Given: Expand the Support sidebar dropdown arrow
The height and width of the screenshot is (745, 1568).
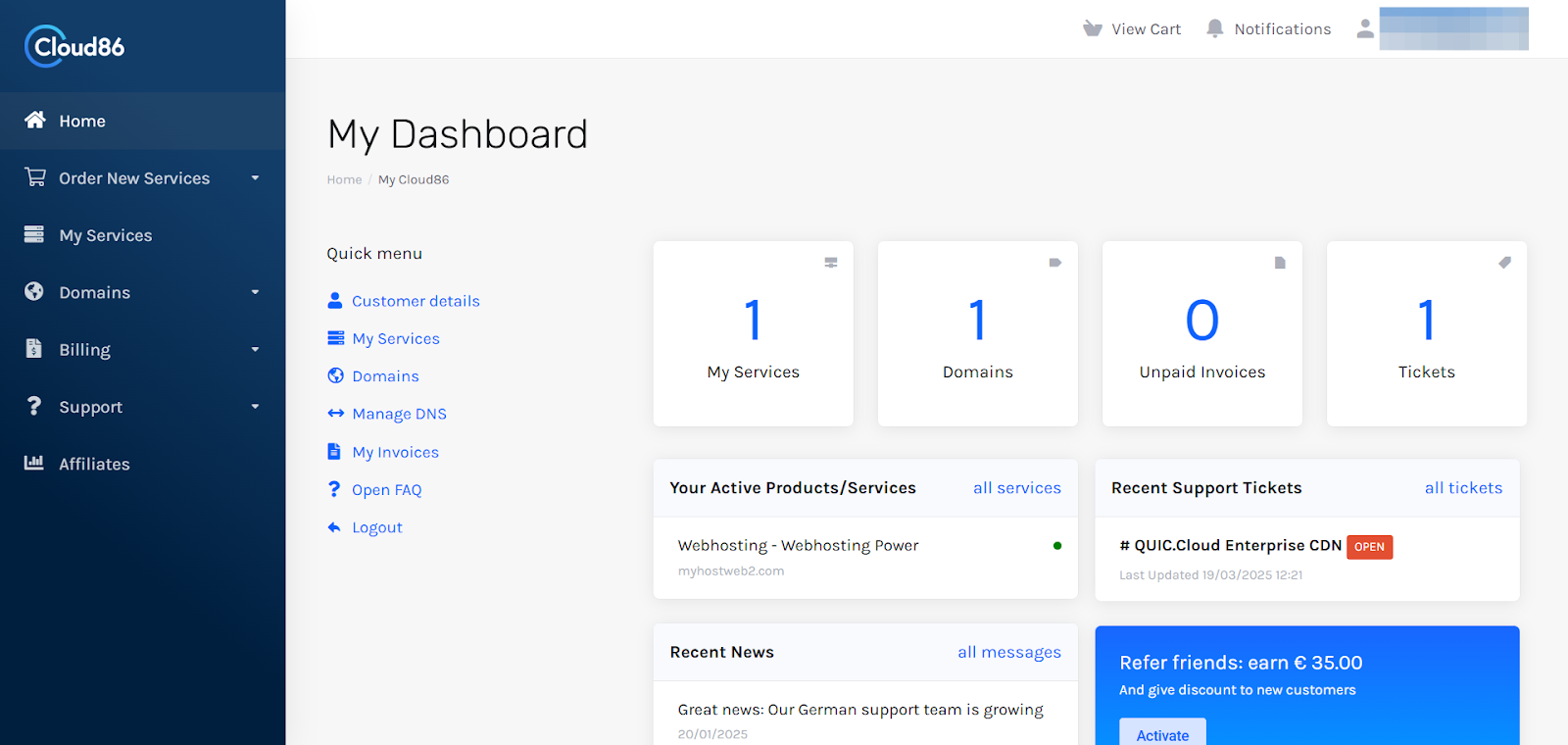Looking at the screenshot, I should pyautogui.click(x=255, y=407).
